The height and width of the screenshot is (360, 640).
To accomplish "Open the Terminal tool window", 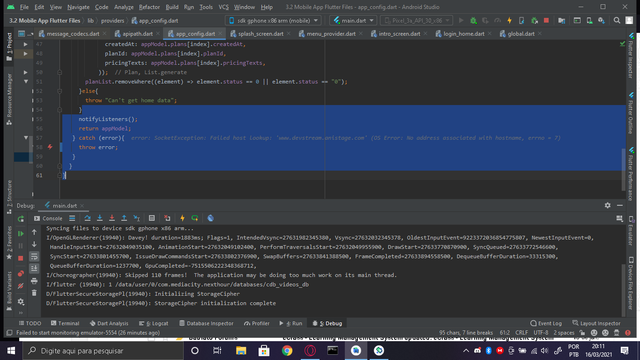I will (x=65, y=323).
